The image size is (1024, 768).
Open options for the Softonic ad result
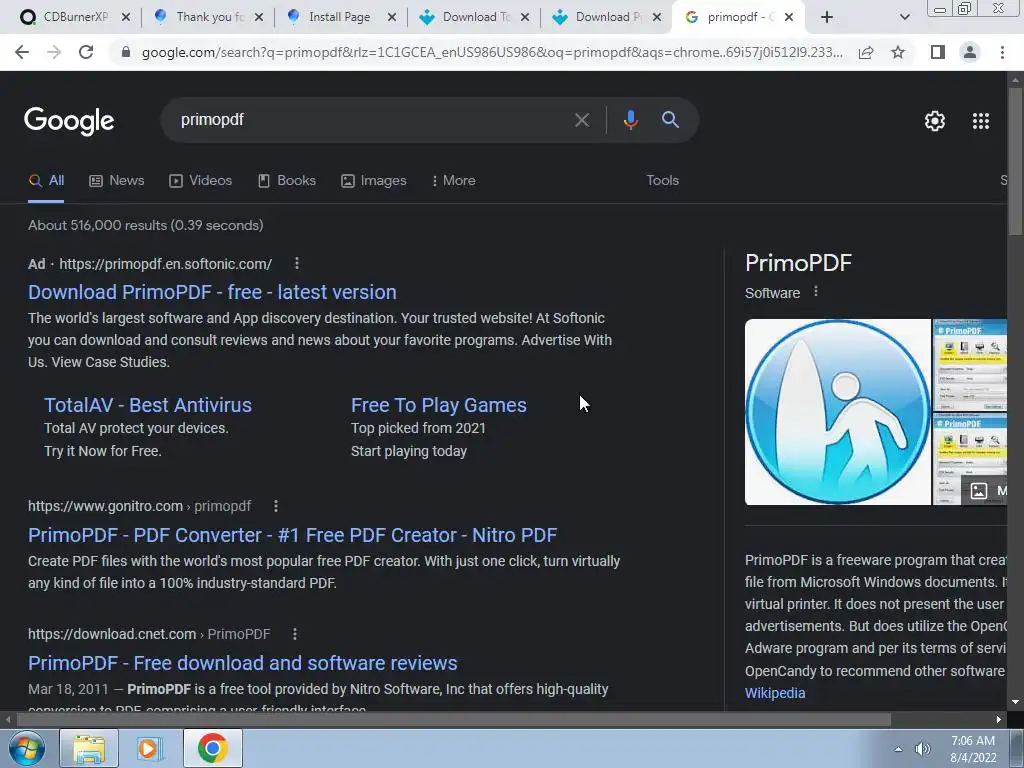296,263
